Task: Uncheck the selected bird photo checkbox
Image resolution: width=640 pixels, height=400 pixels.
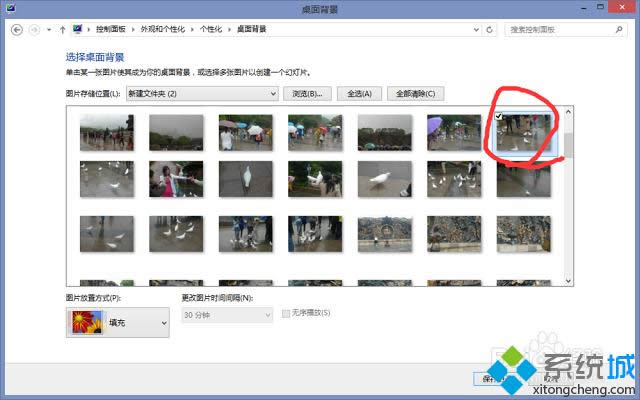Action: tap(498, 116)
